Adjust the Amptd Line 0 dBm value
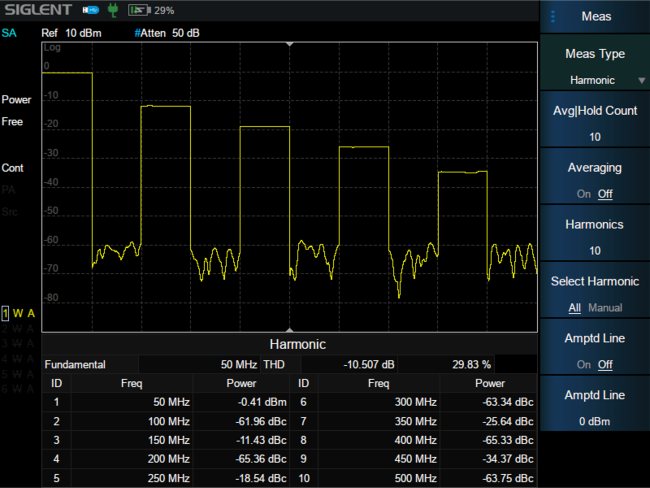 click(x=595, y=408)
